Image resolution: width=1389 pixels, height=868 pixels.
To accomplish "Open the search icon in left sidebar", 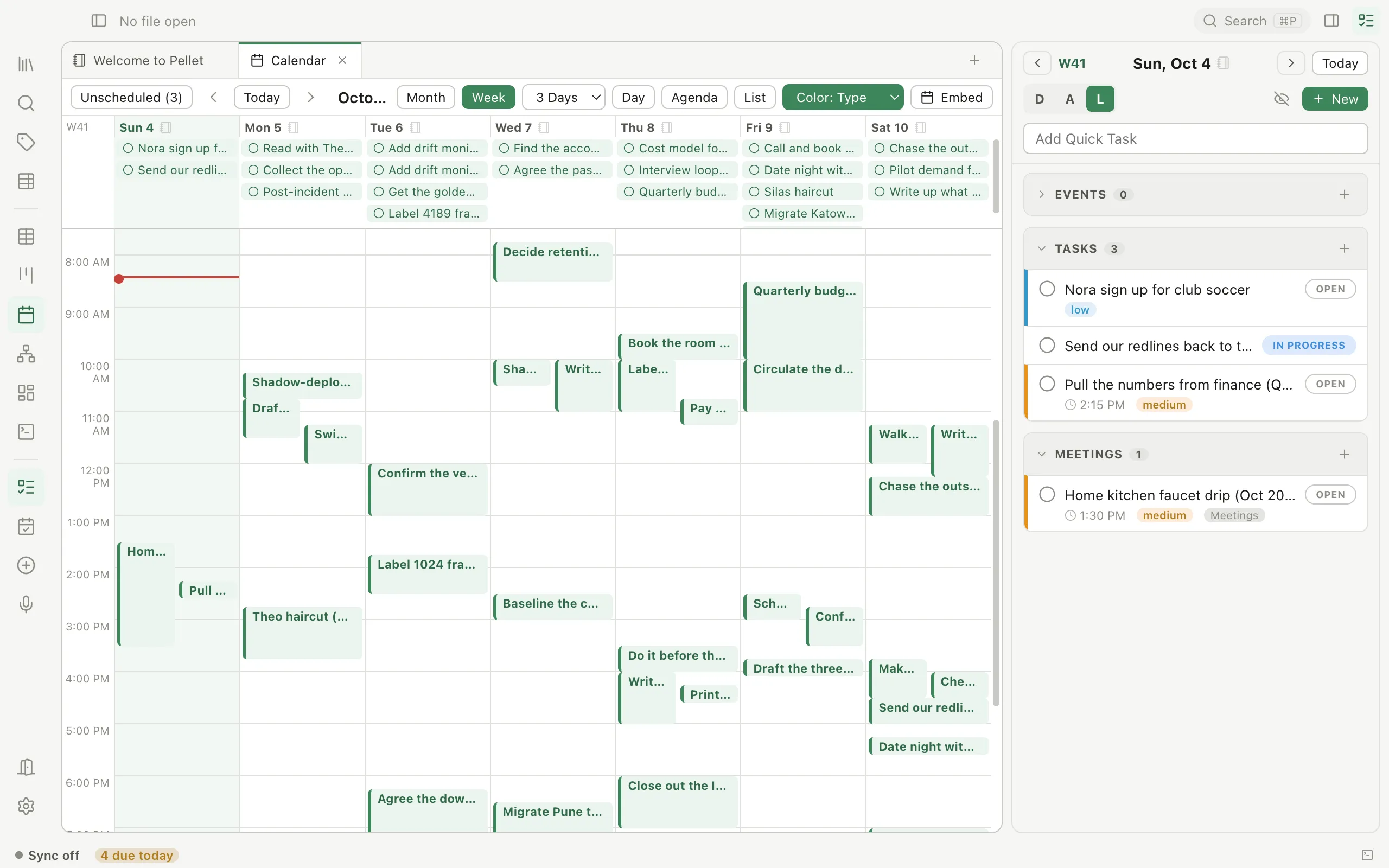I will click(26, 103).
